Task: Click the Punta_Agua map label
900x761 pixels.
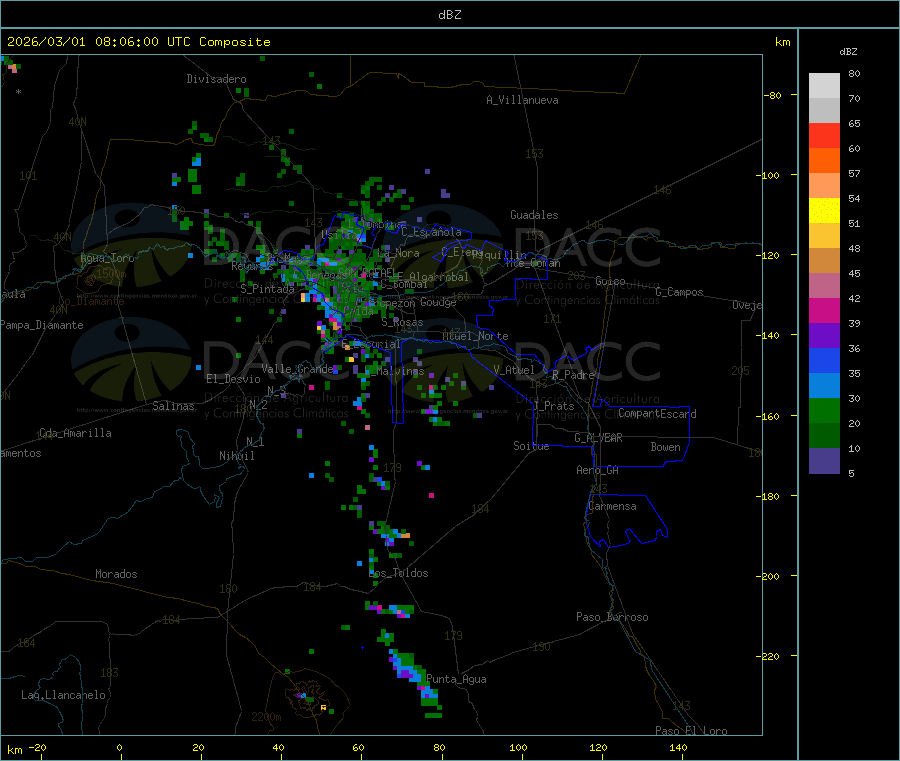Action: pyautogui.click(x=456, y=679)
